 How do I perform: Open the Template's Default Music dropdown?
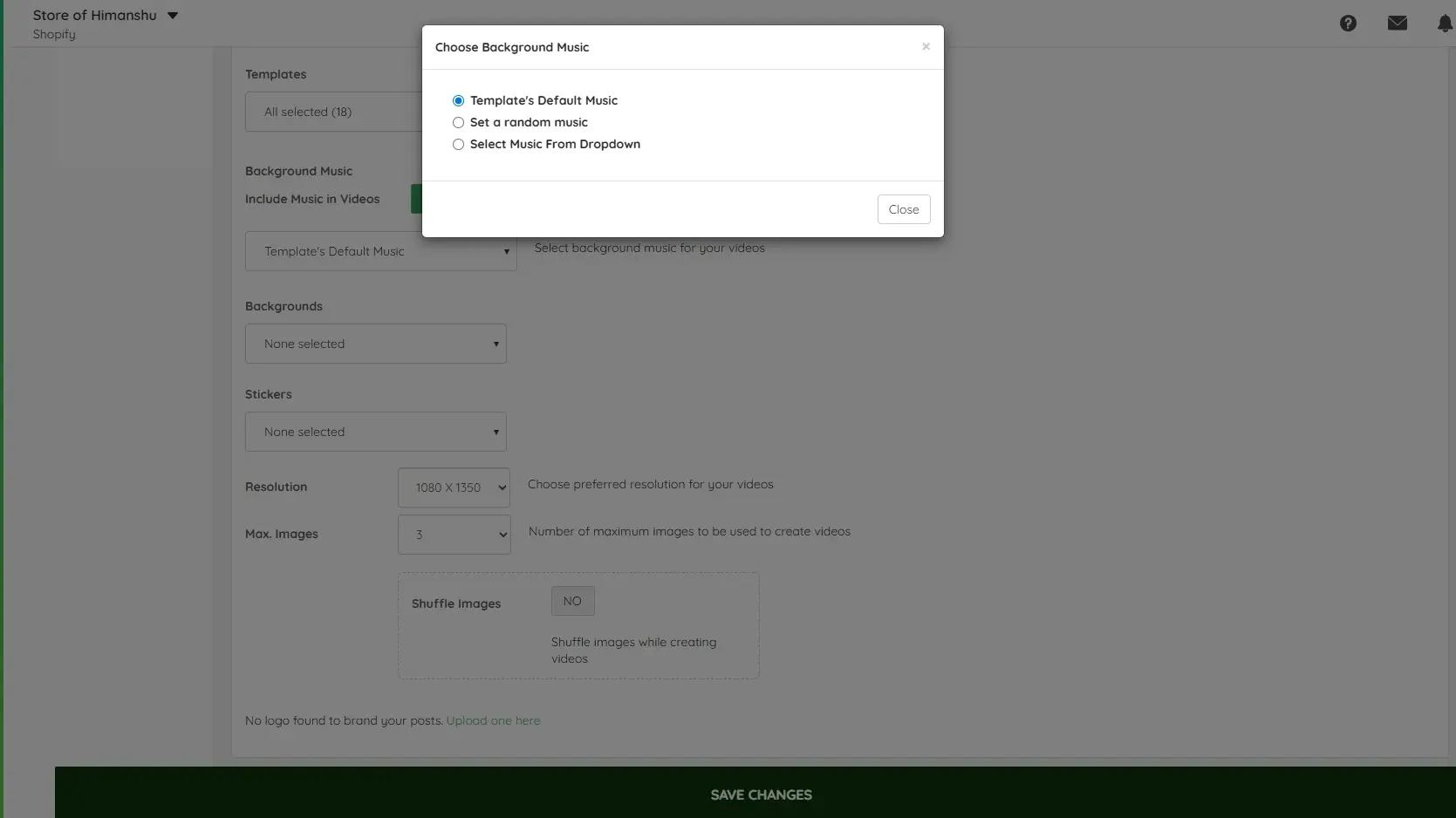[x=380, y=251]
